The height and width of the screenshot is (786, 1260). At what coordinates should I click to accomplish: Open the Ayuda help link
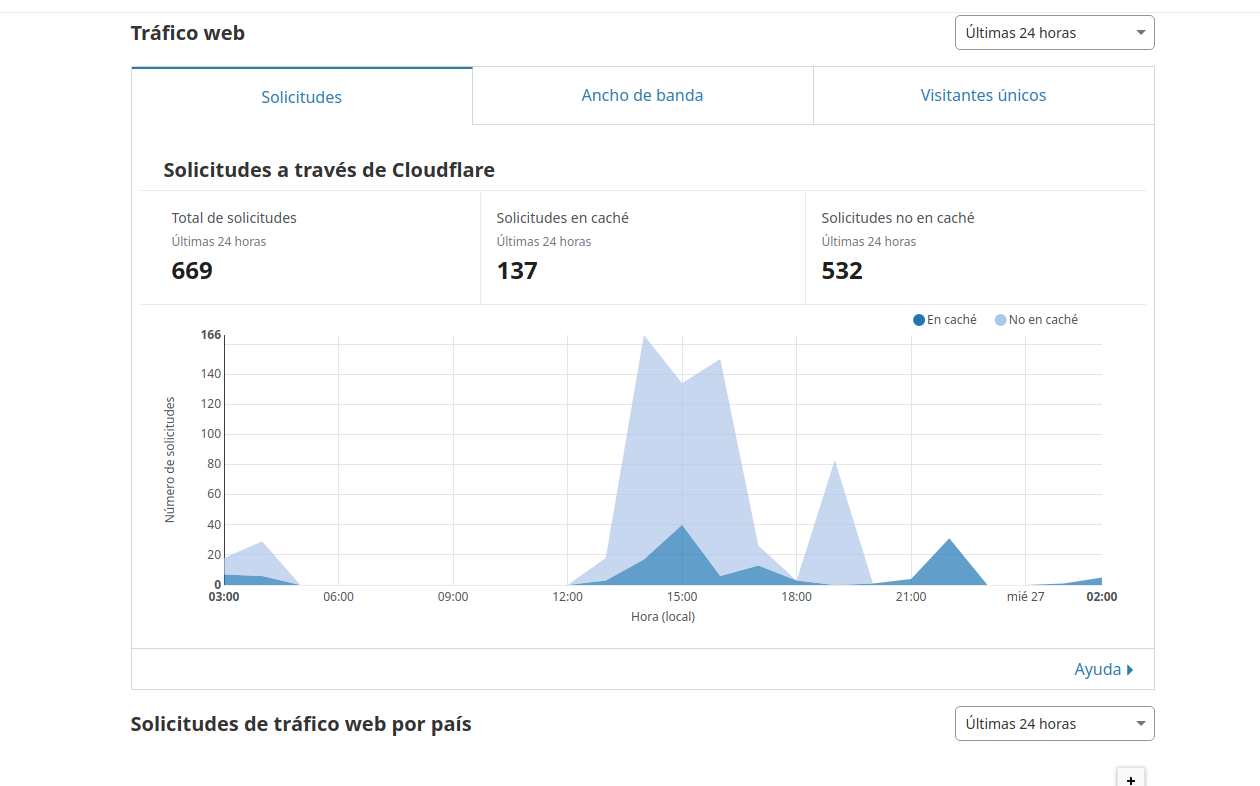[x=1097, y=670]
